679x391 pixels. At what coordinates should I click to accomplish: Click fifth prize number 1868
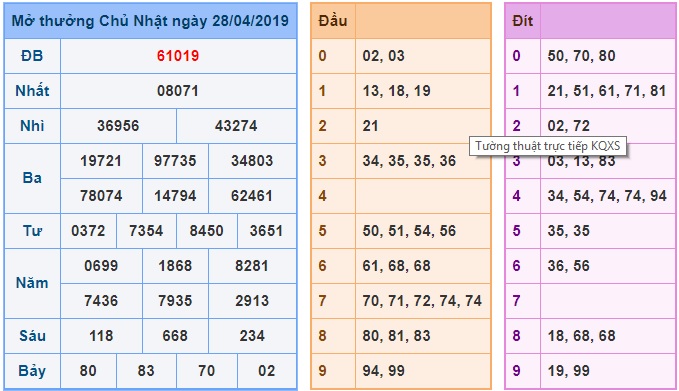click(175, 266)
